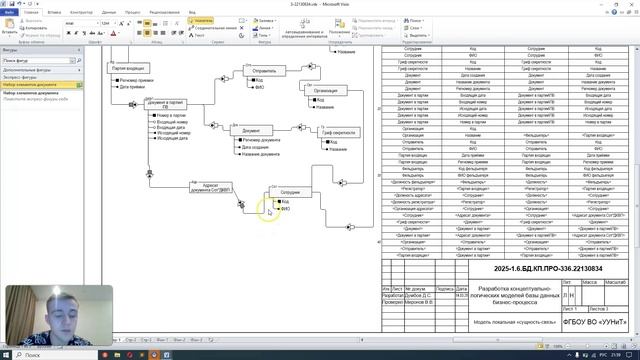Click the blue Help question mark icon
This screenshot has width=640, height=360.
click(x=614, y=12)
